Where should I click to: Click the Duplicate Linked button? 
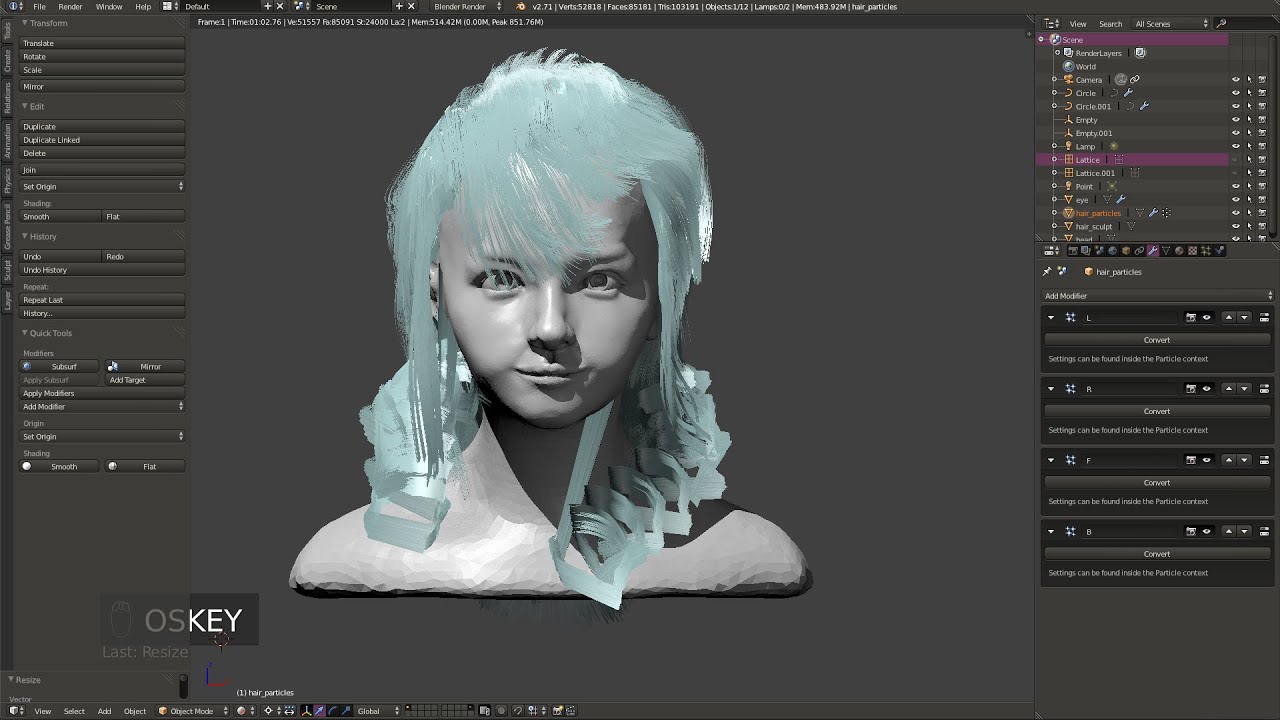pos(102,140)
